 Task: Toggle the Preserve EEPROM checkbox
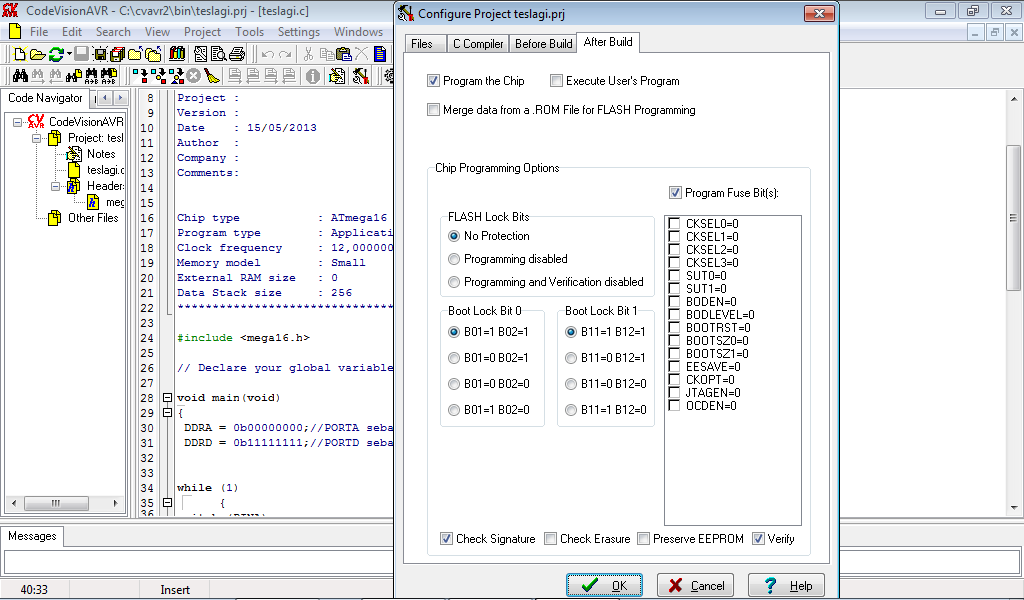click(x=643, y=539)
